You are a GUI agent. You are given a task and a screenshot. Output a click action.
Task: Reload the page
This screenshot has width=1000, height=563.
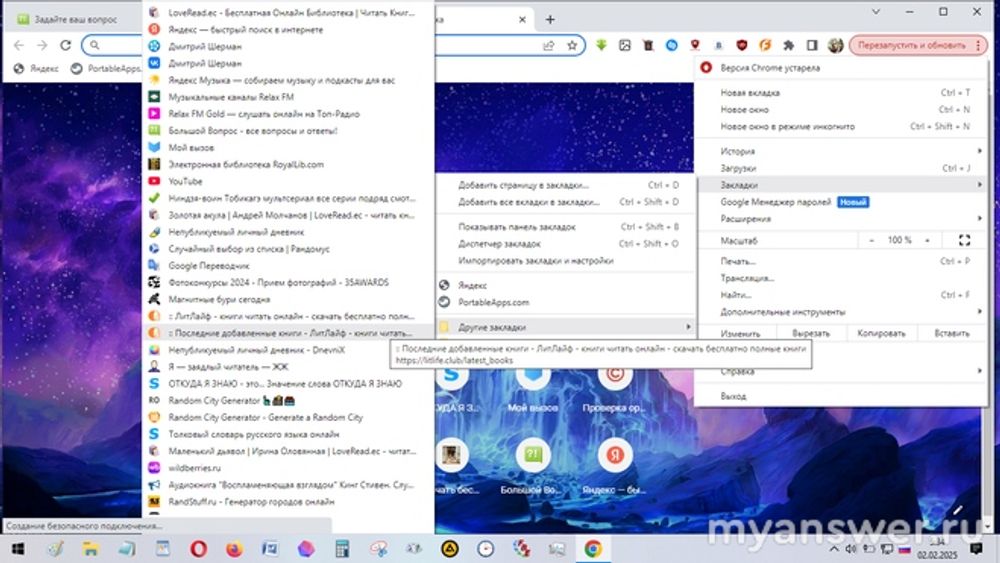click(x=65, y=45)
